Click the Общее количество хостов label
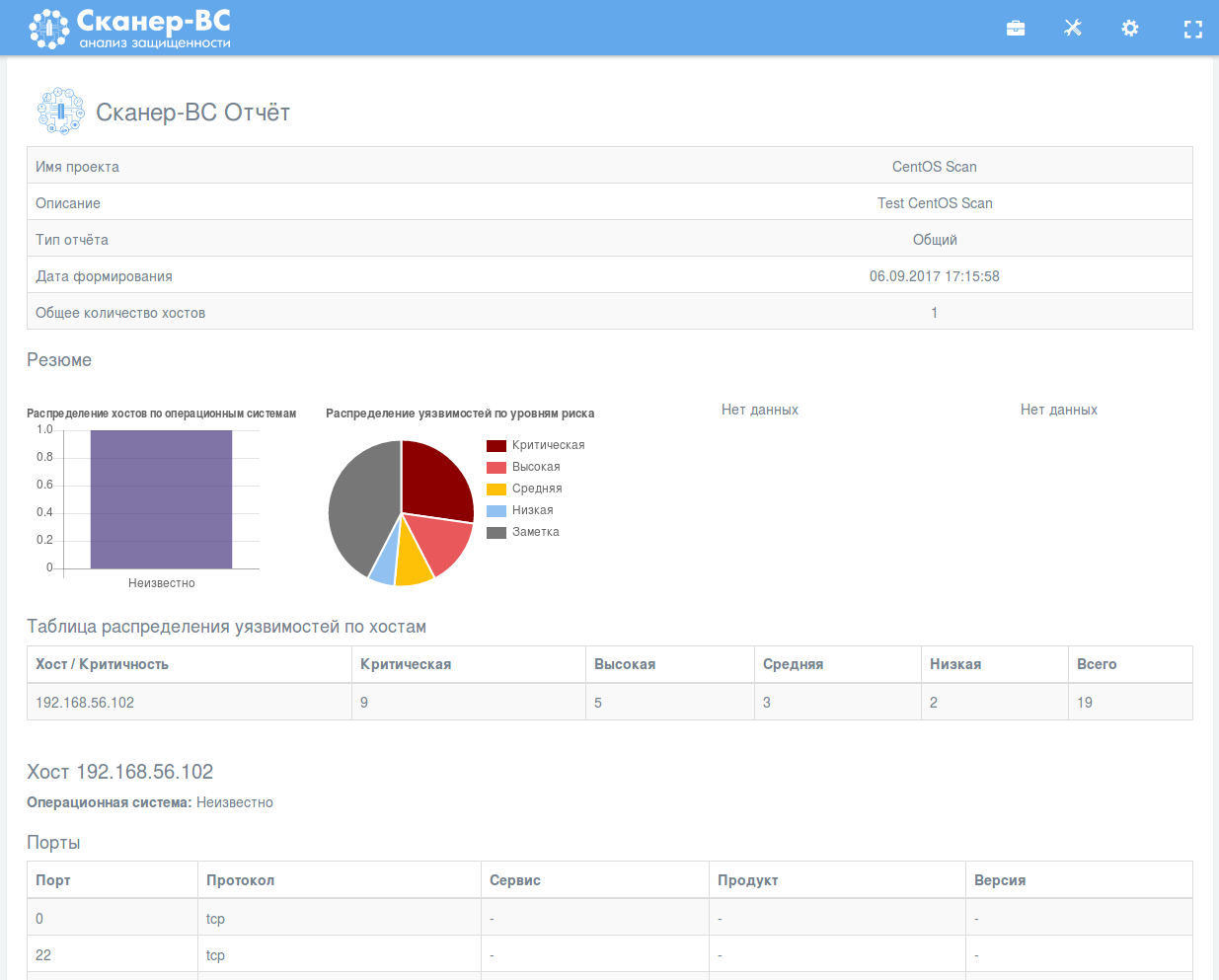The height and width of the screenshot is (980, 1219). [x=120, y=313]
